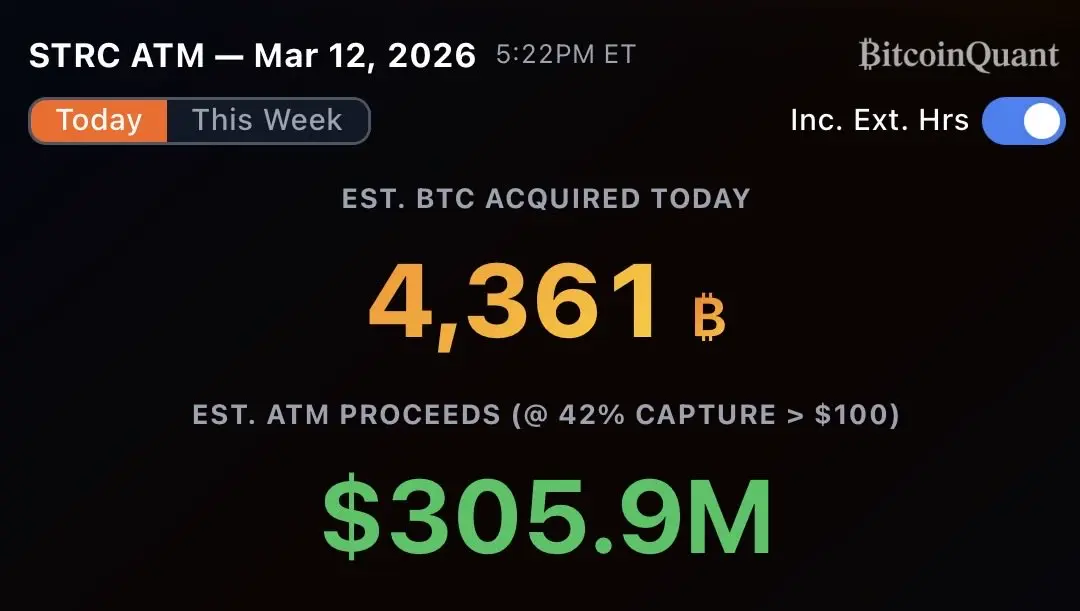Click the Inc. Ext. Hrs label
This screenshot has width=1080, height=611.
coord(880,121)
